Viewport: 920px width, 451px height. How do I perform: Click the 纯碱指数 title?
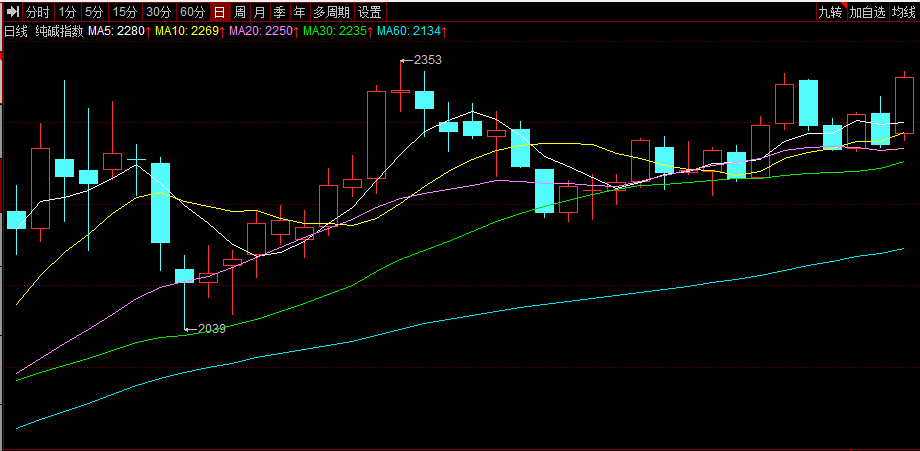59,32
